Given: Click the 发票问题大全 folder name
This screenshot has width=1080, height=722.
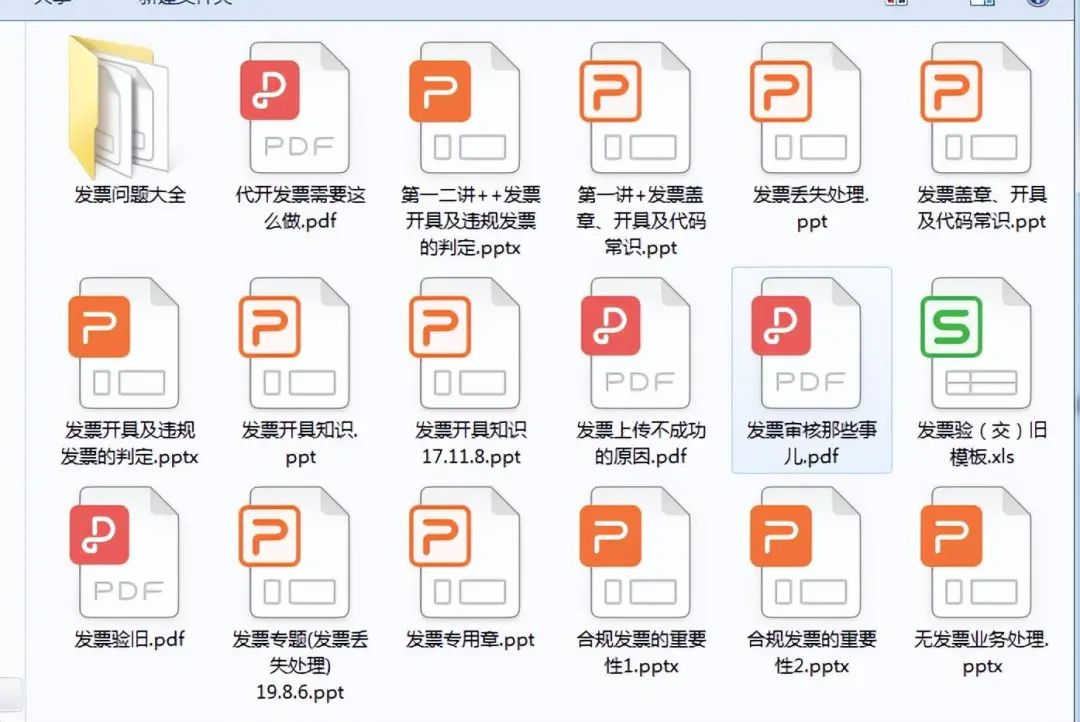Looking at the screenshot, I should coord(129,195).
